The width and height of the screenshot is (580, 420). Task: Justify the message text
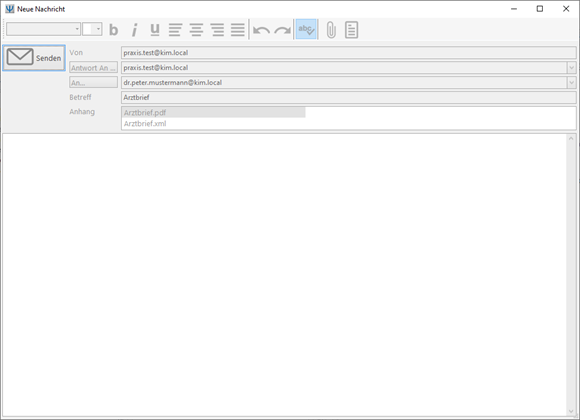click(237, 30)
